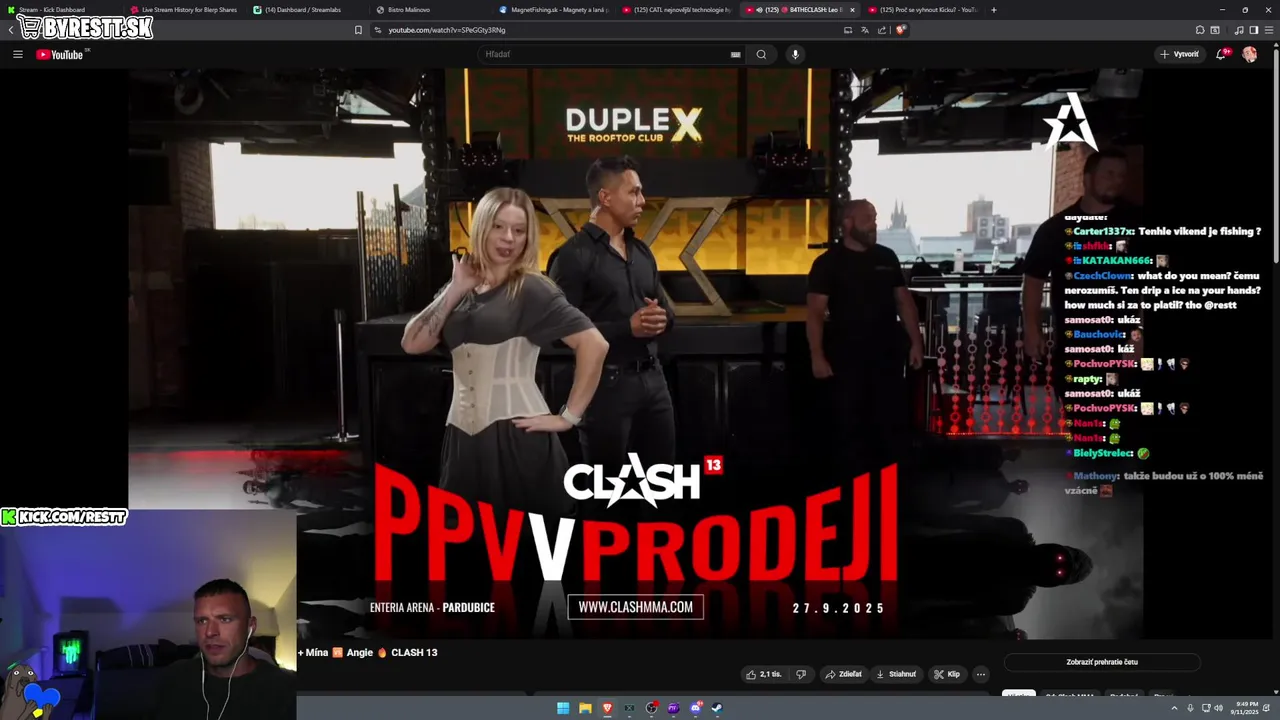Screen dimensions: 1280x720
Task: Open the YouTube hamburger guide menu
Action: [18, 54]
